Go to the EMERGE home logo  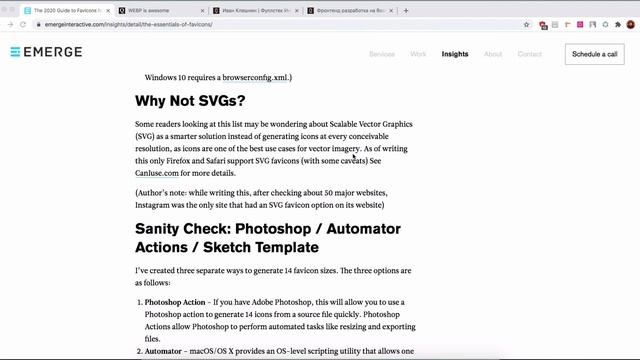point(46,52)
